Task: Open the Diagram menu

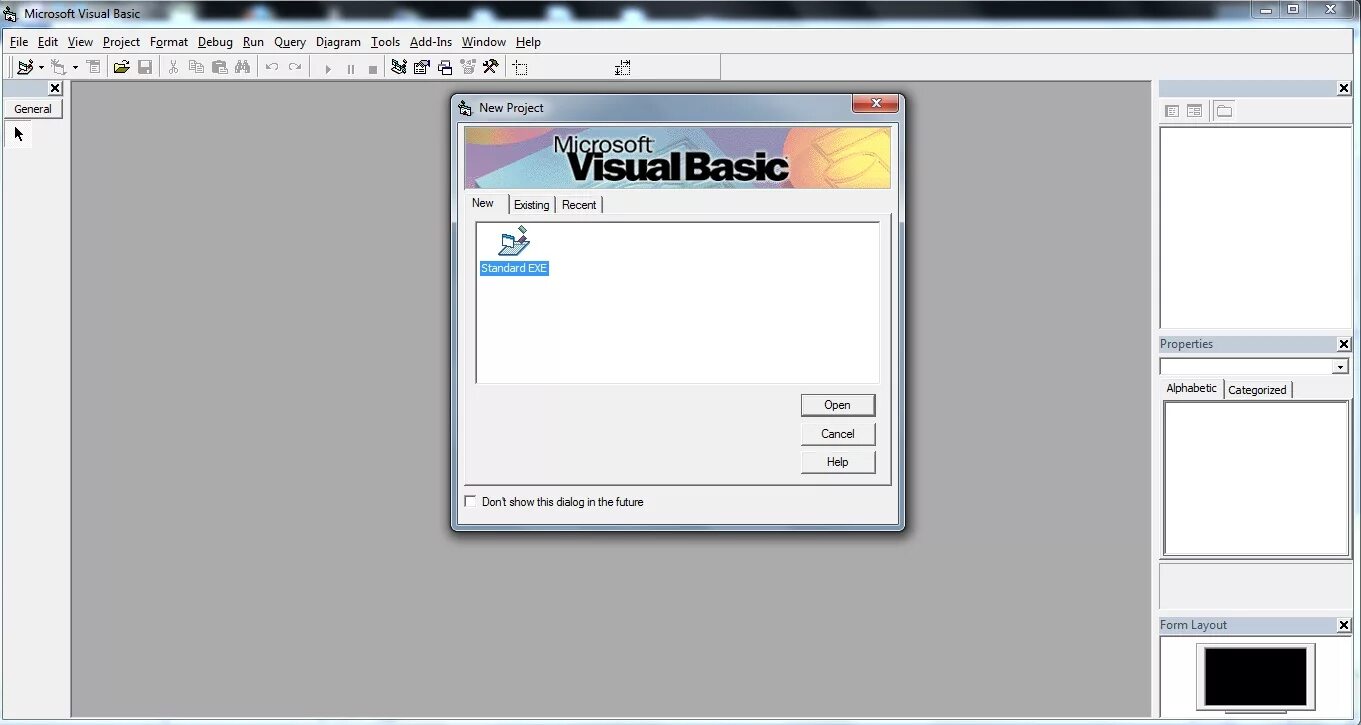Action: click(338, 42)
